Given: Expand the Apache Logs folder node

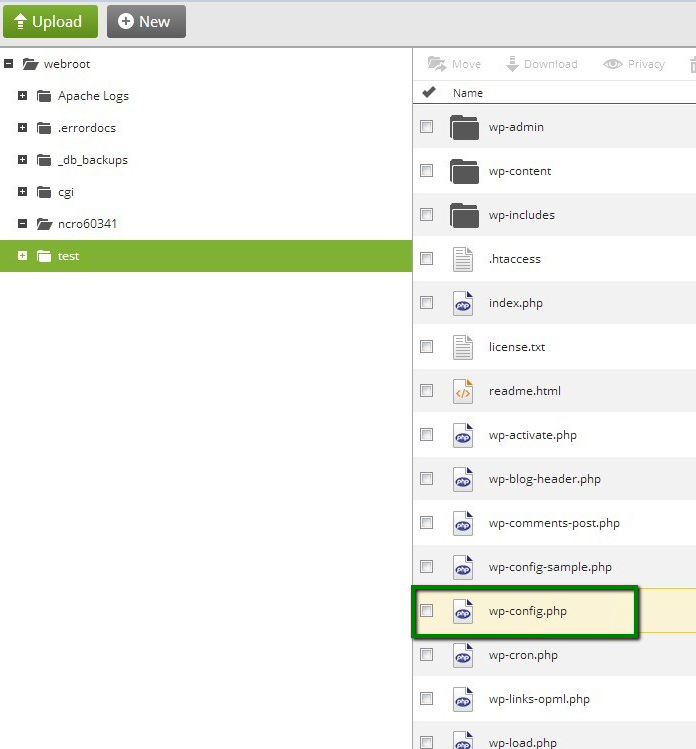Looking at the screenshot, I should [x=22, y=96].
